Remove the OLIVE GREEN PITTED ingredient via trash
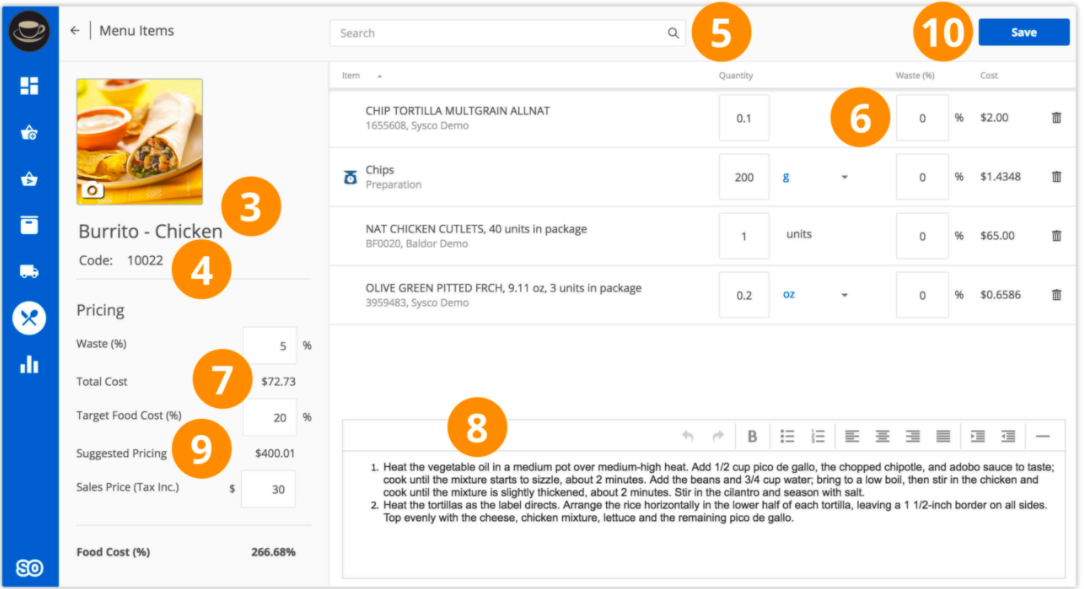 click(x=1056, y=295)
